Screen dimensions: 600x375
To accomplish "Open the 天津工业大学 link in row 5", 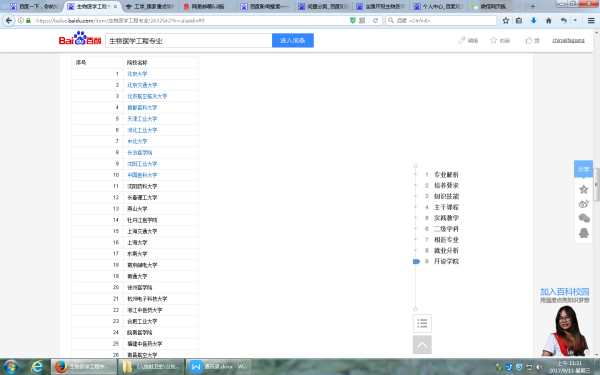I will (x=142, y=119).
